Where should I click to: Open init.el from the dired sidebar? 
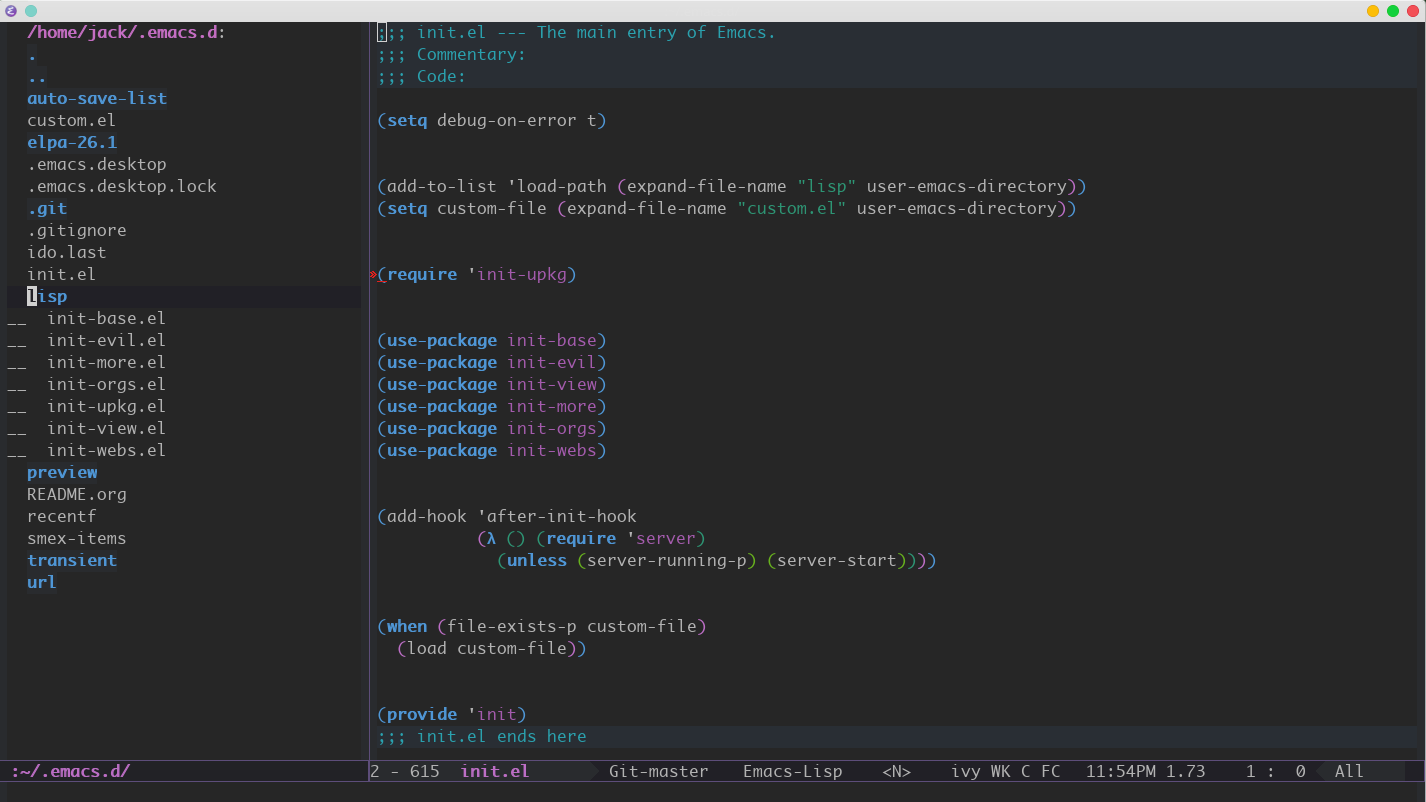coord(62,274)
